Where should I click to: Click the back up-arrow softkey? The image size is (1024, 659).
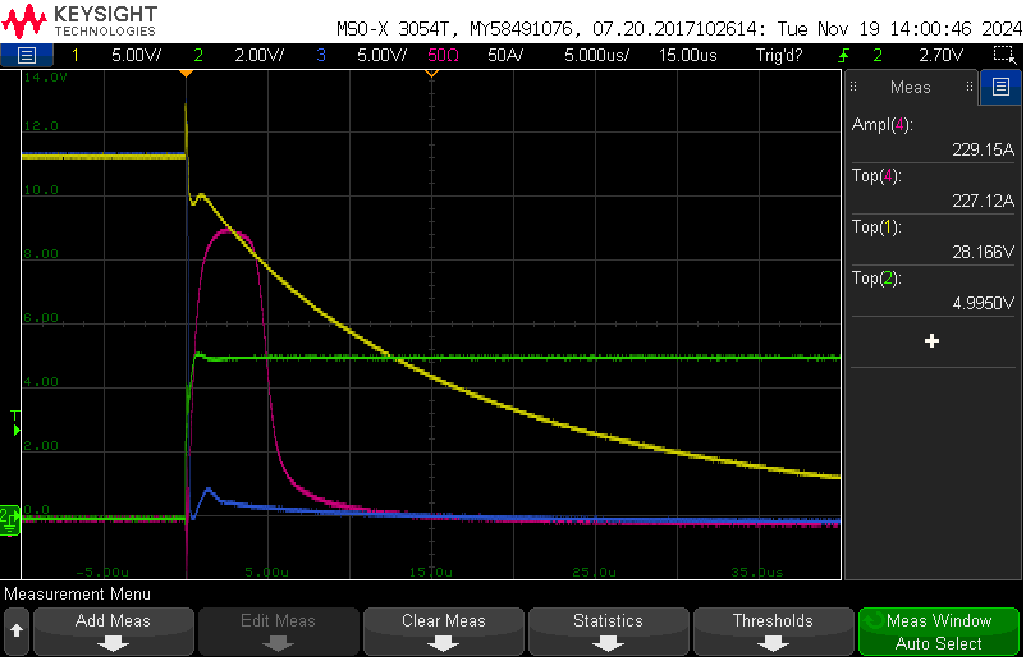pyautogui.click(x=16, y=631)
